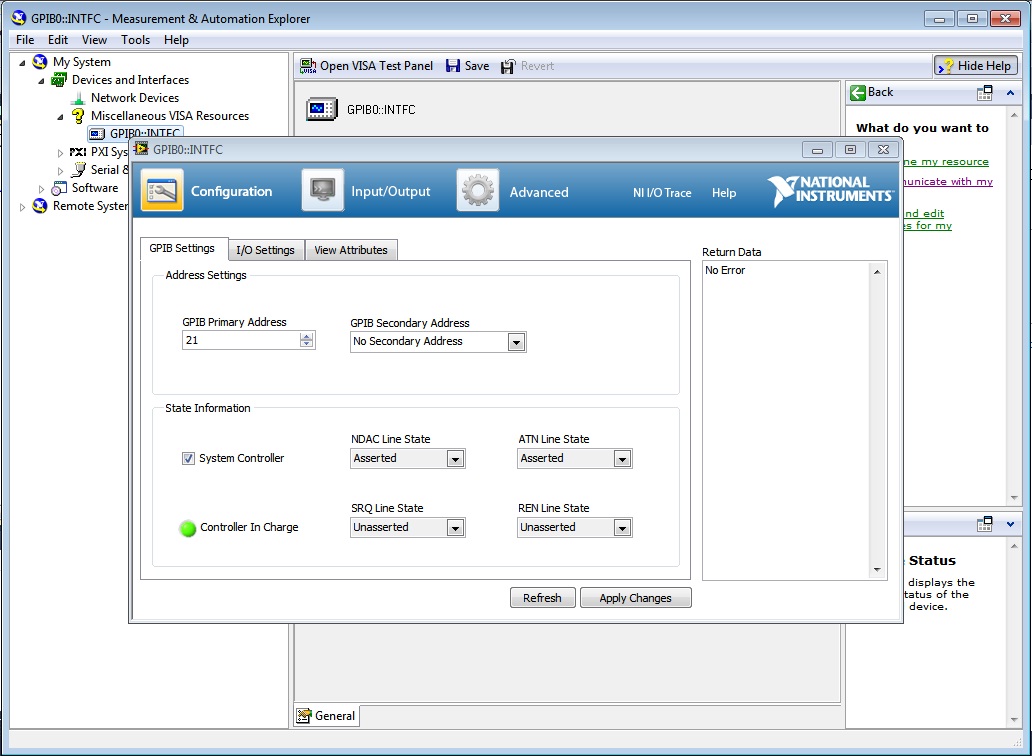The height and width of the screenshot is (756, 1032).
Task: Click the Network Devices icon in tree
Action: pos(78,98)
